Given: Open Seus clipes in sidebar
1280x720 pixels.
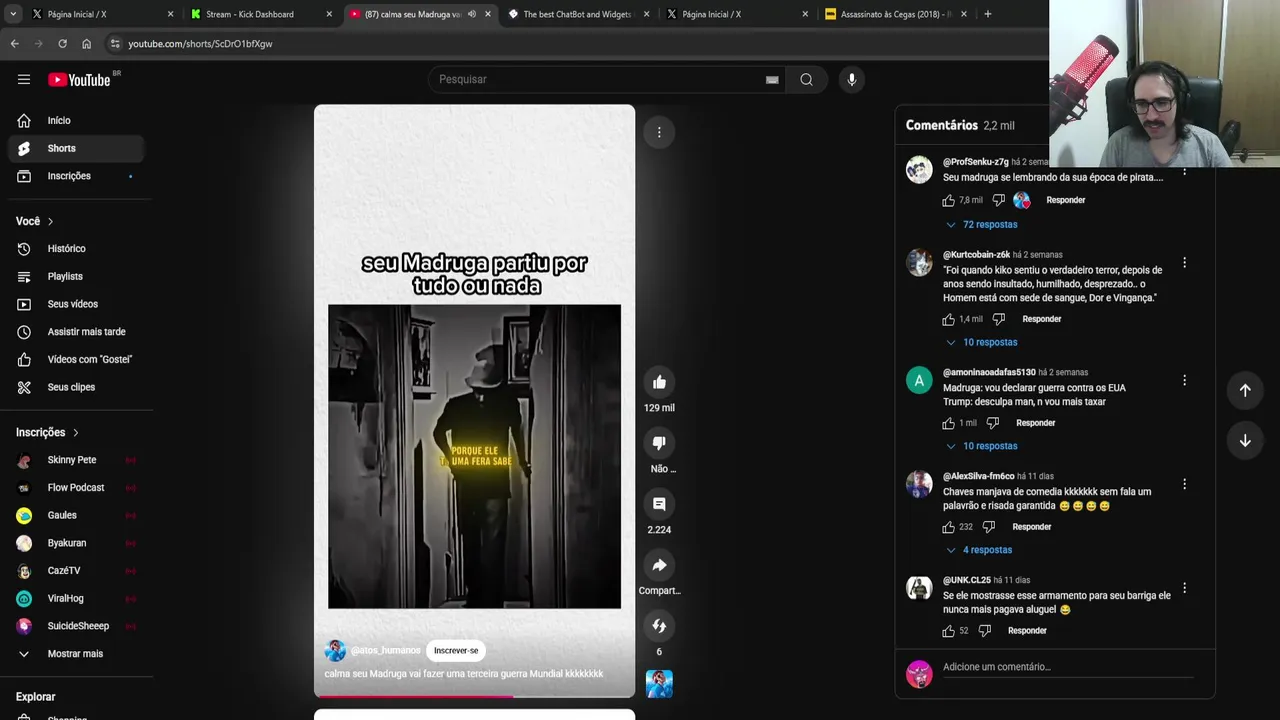Looking at the screenshot, I should pyautogui.click(x=76, y=387).
